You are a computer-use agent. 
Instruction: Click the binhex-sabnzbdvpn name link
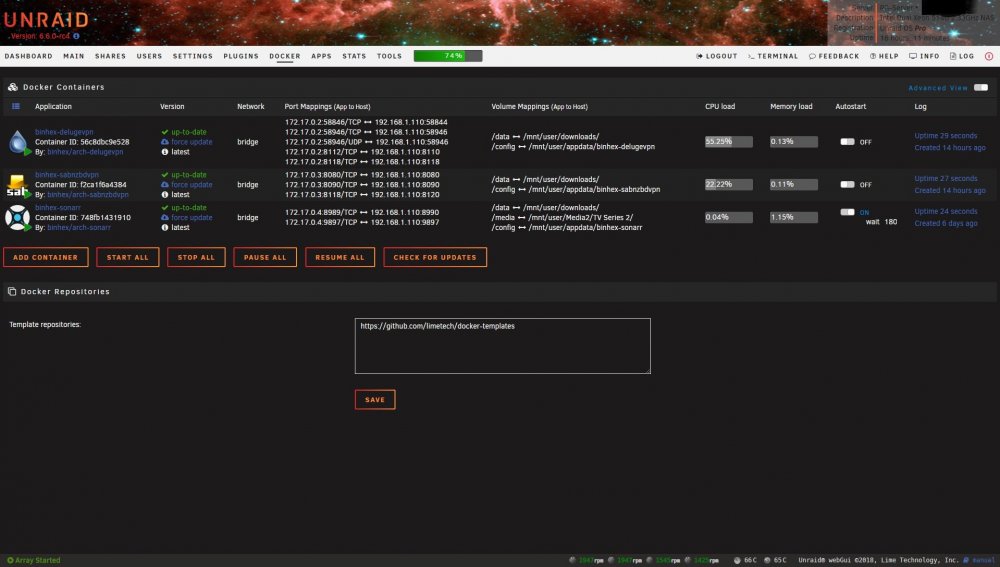67,175
